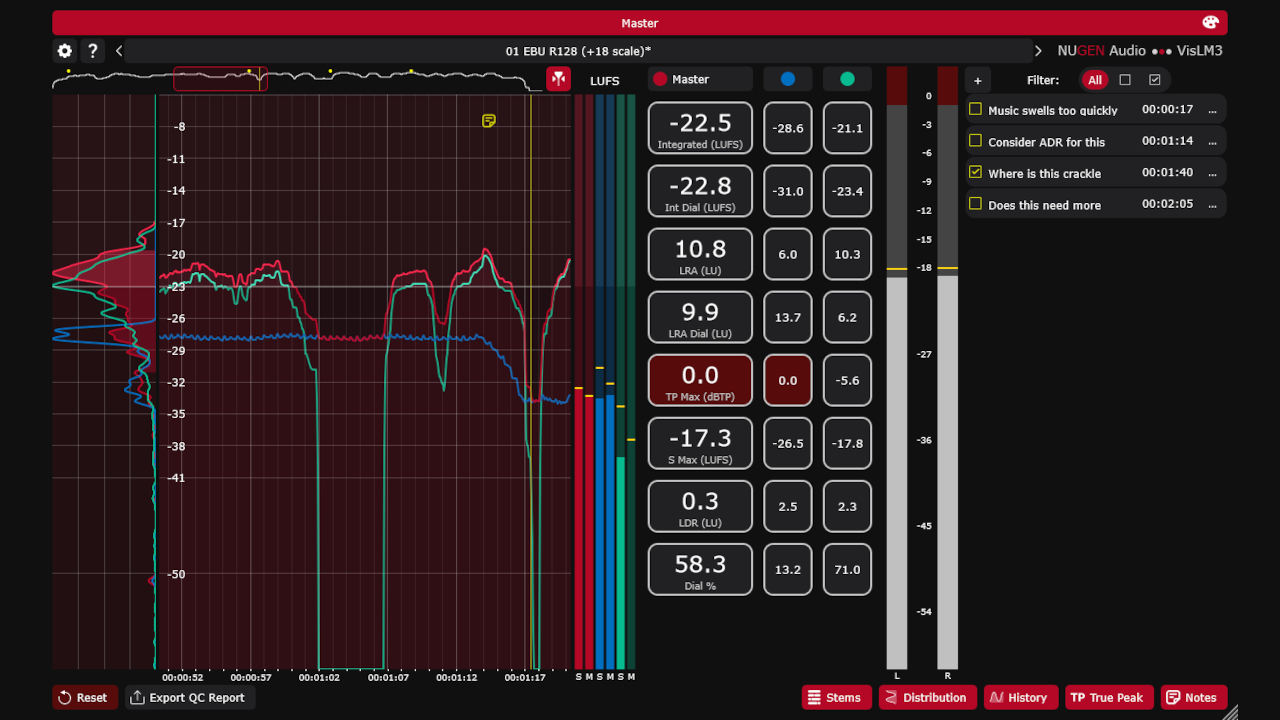Click the 00:01:40 note timestamp
The image size is (1280, 720).
1168,173
